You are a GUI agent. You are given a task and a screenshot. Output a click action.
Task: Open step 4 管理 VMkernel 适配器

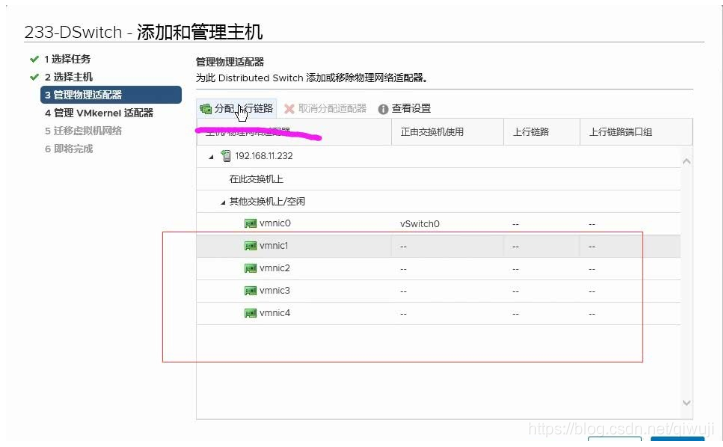pos(99,113)
